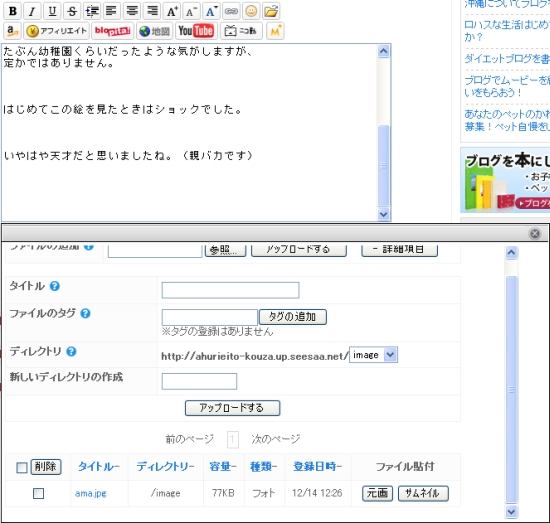Sort the file list by タイトル column
Viewport: 550px width, 523px height.
(x=99, y=467)
